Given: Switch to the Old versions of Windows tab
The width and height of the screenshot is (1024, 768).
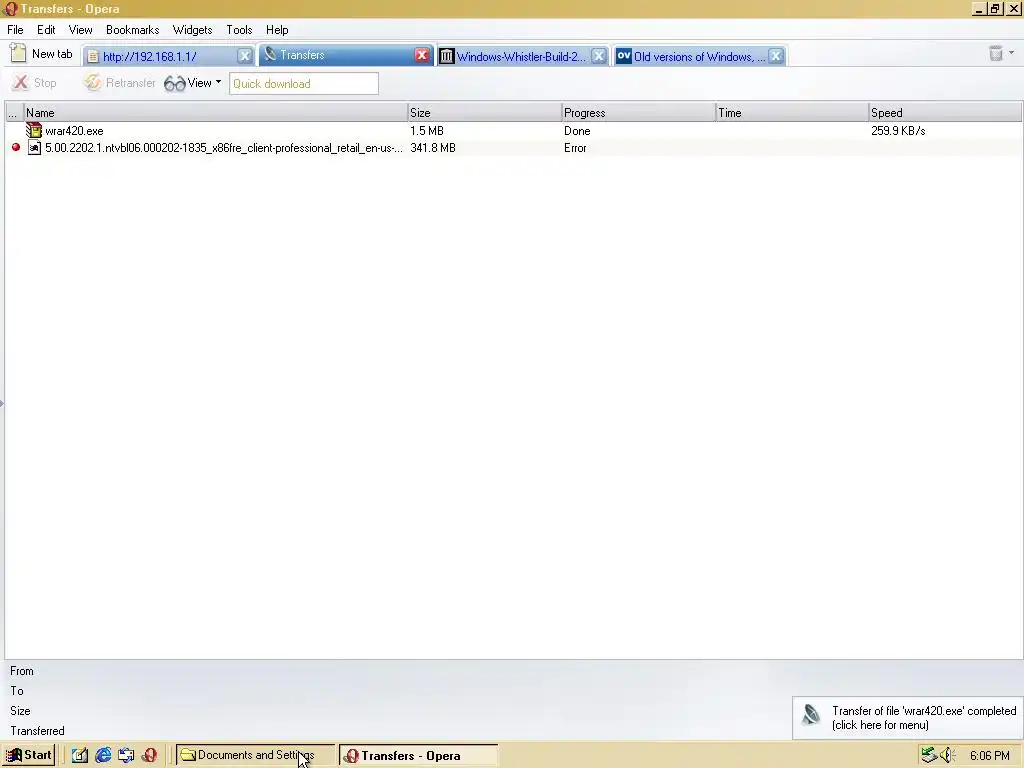Looking at the screenshot, I should click(699, 57).
